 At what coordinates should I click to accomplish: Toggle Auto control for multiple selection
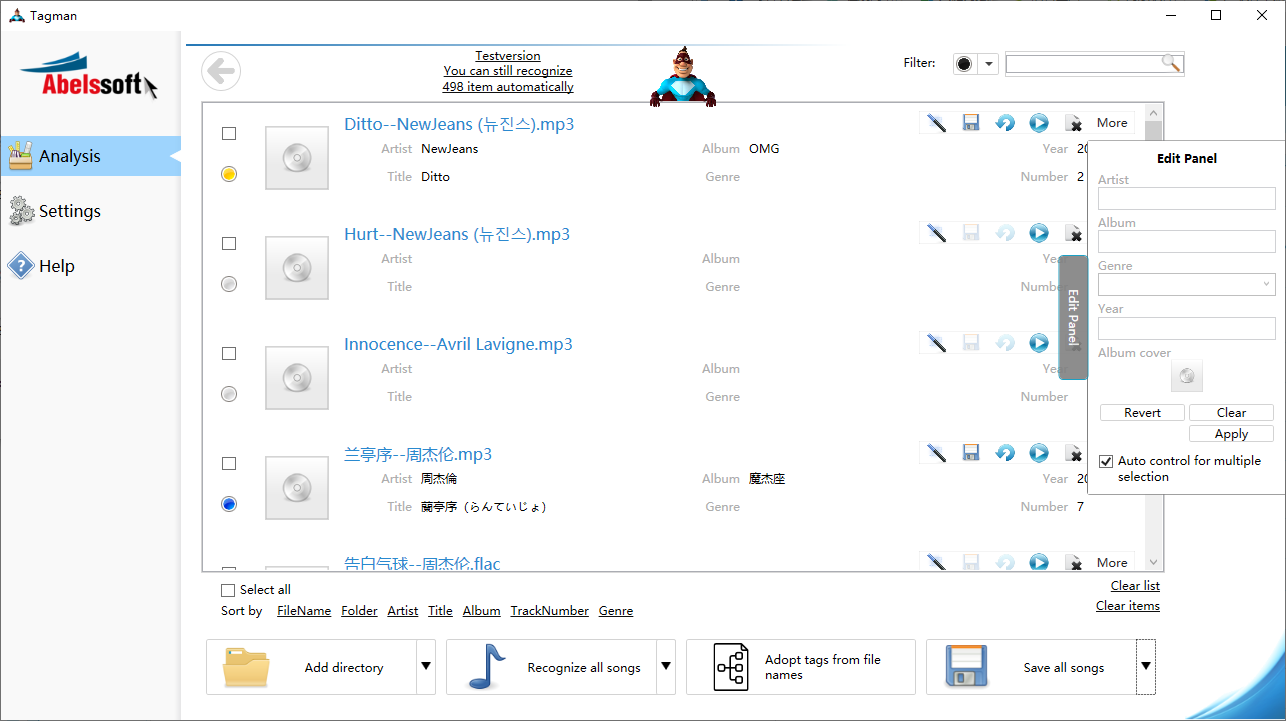[1105, 461]
